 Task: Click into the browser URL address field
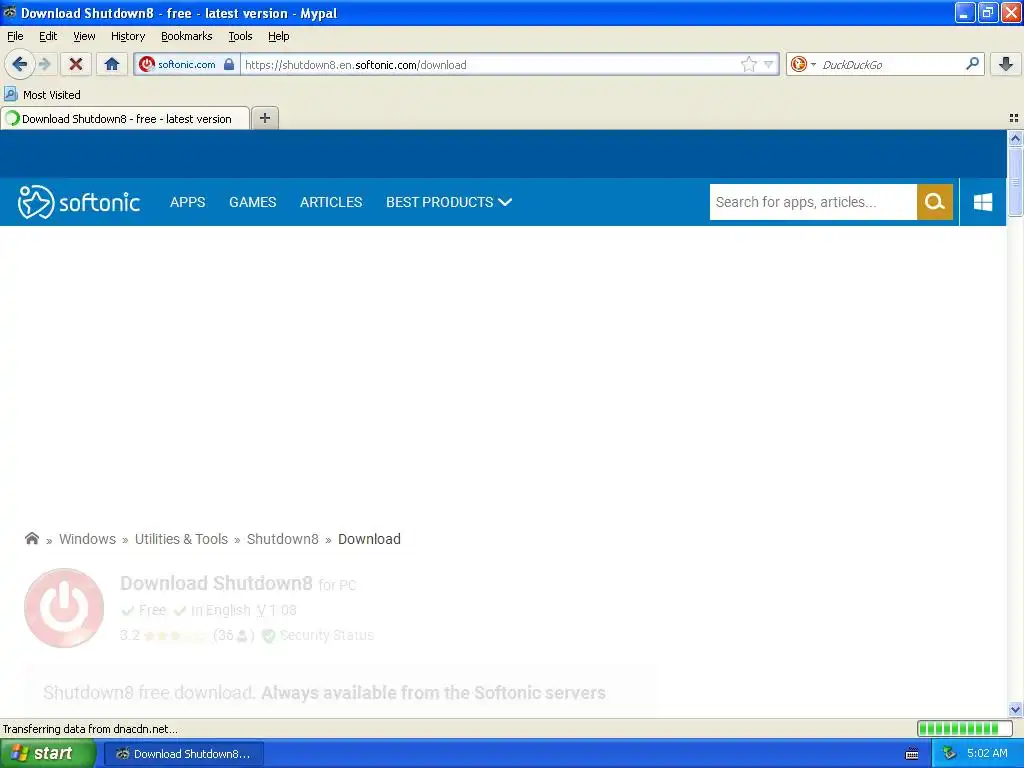point(490,64)
